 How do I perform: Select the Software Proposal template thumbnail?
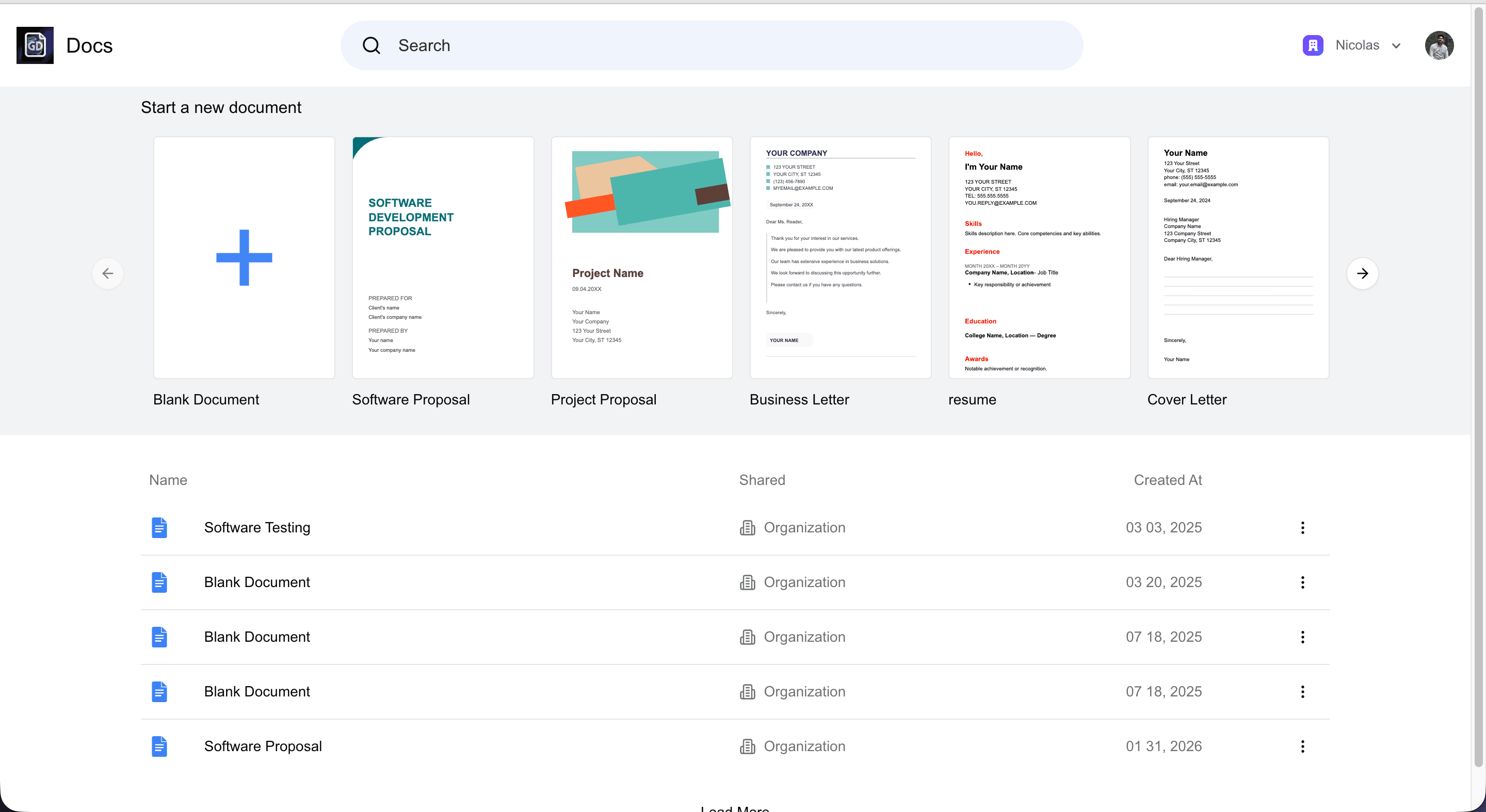tap(443, 258)
